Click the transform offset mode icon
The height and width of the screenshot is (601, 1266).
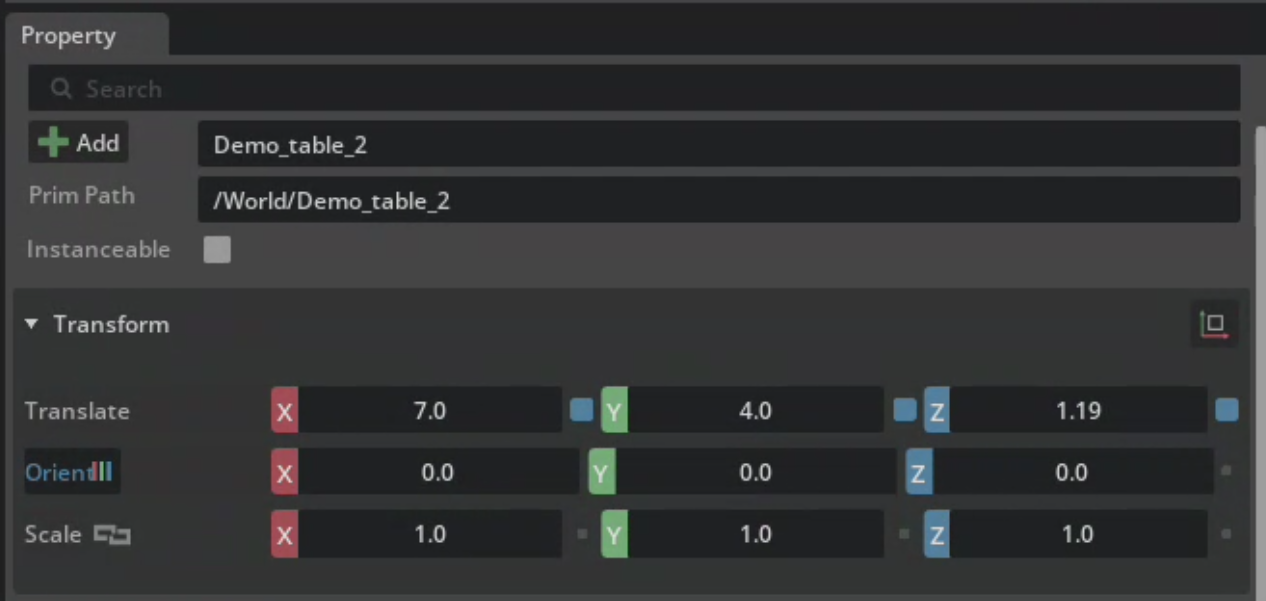point(1214,324)
